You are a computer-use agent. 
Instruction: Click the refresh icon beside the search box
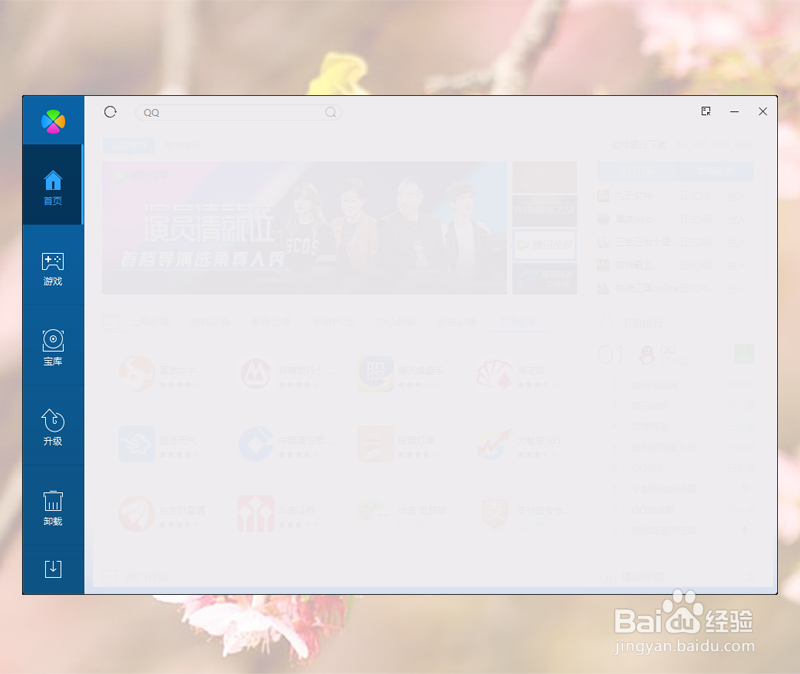coord(110,112)
